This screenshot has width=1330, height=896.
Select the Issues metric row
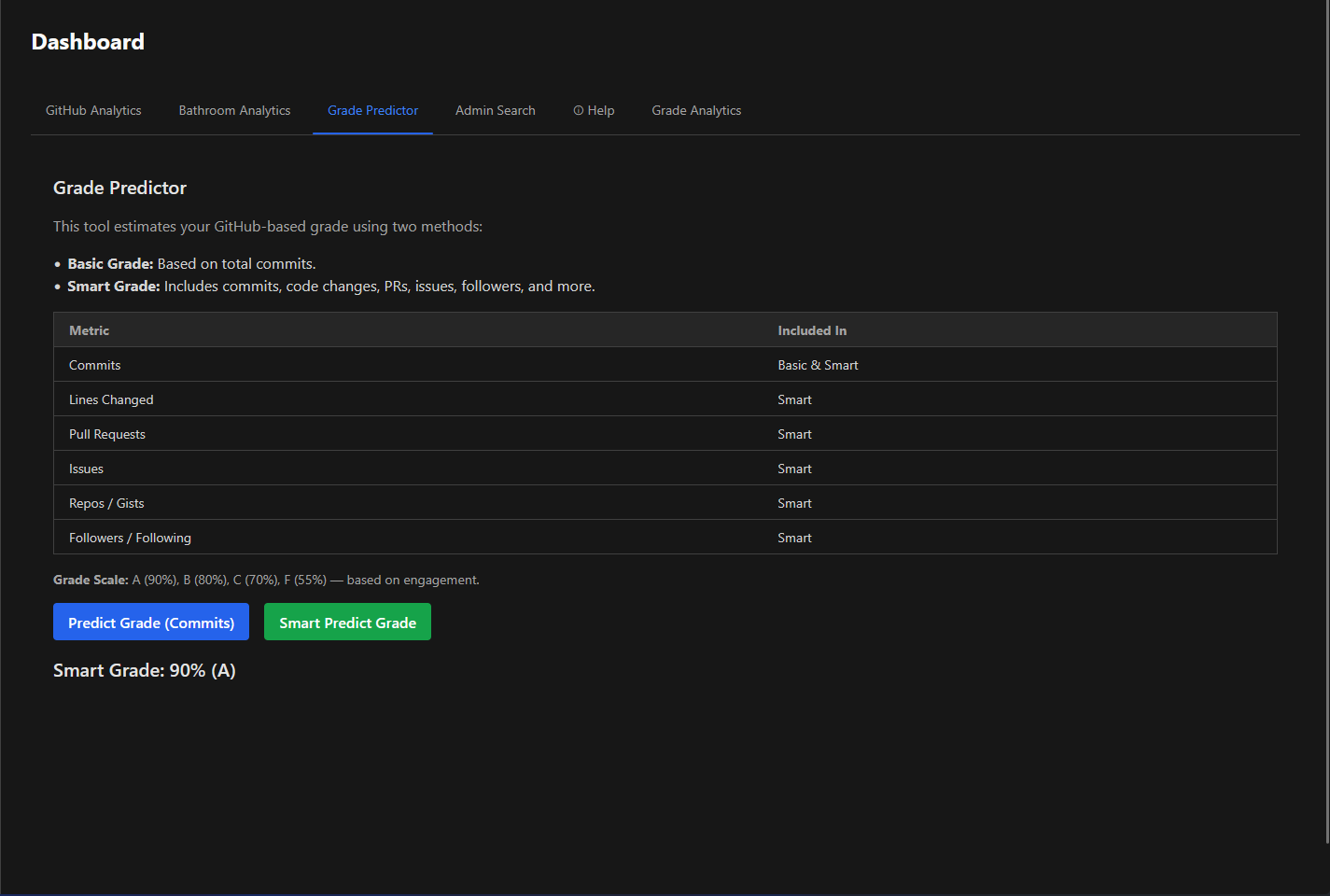(665, 469)
